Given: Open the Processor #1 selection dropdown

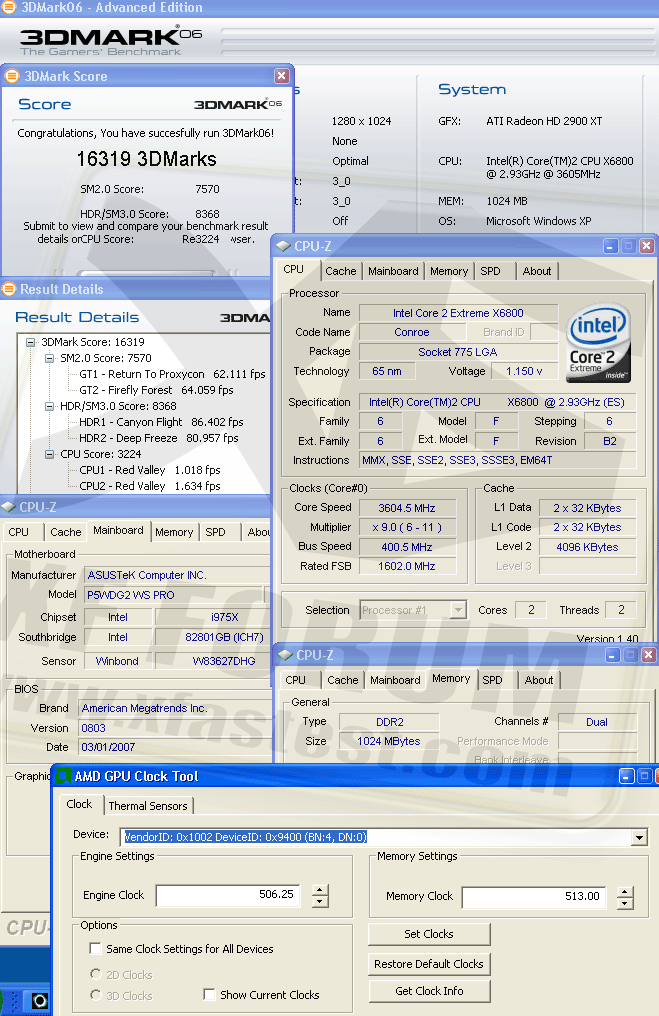Looking at the screenshot, I should [458, 610].
